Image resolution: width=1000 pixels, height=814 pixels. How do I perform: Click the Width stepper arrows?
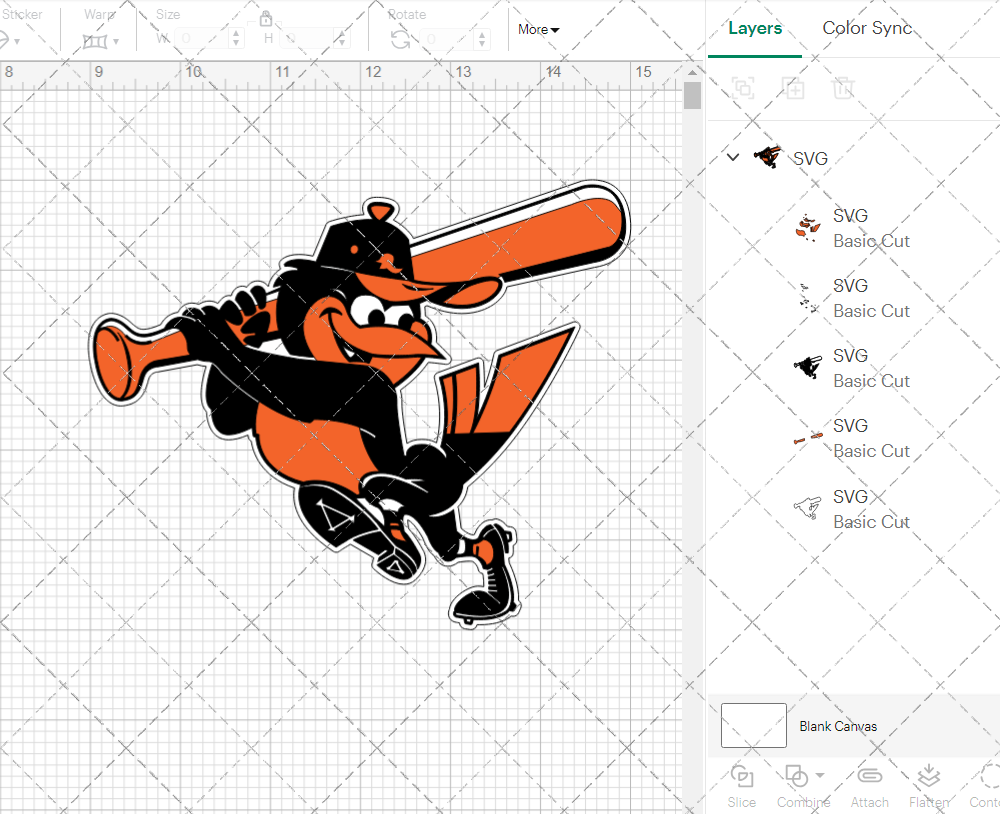coord(236,39)
